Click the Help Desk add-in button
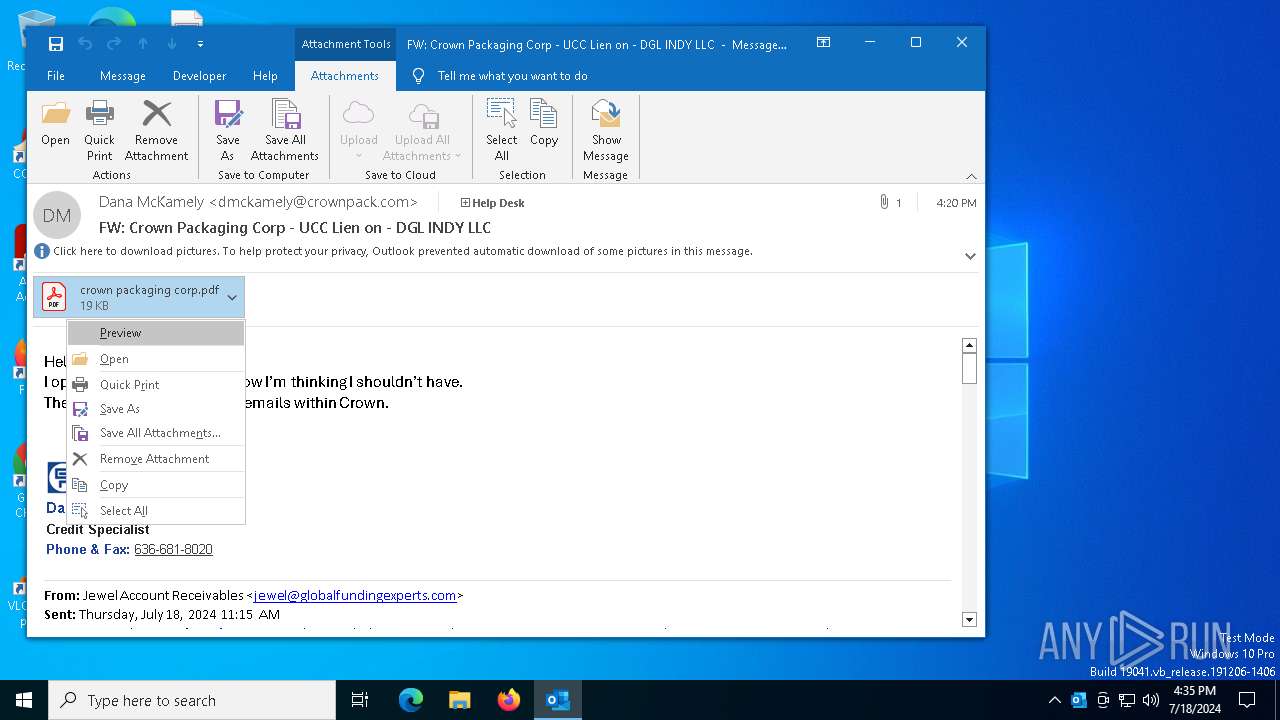This screenshot has width=1280, height=720. coord(492,203)
